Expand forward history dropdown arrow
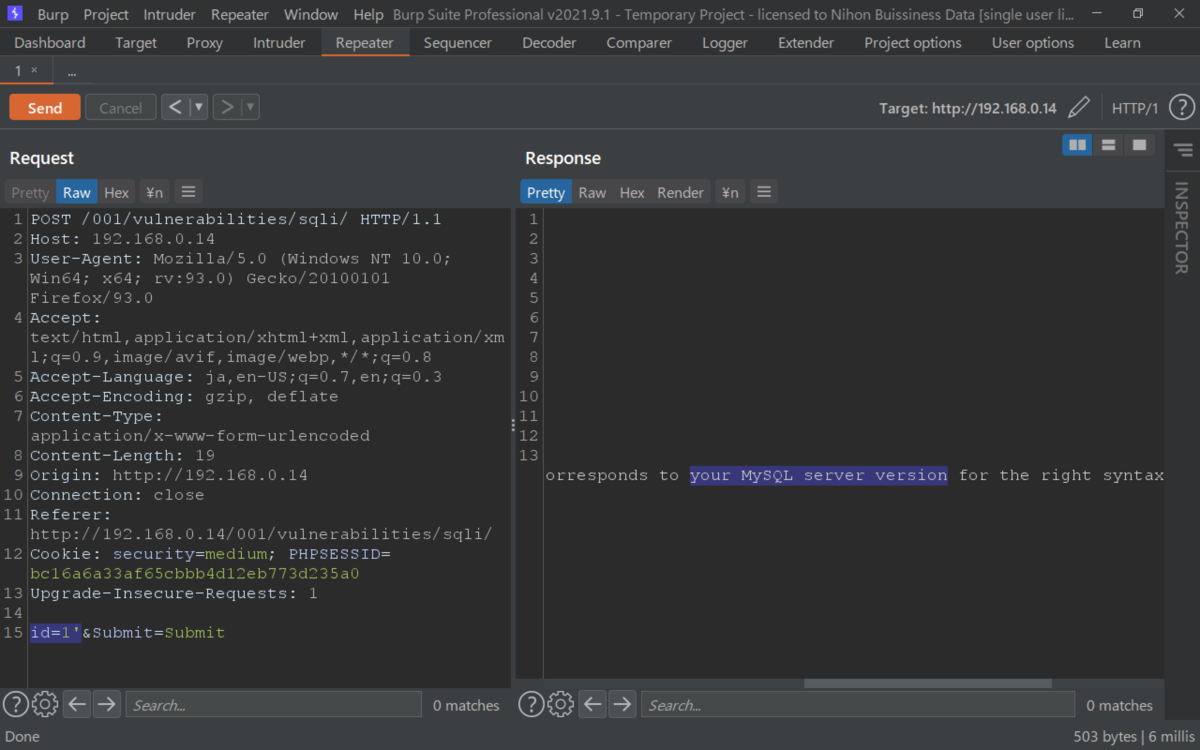1200x750 pixels. click(x=250, y=107)
